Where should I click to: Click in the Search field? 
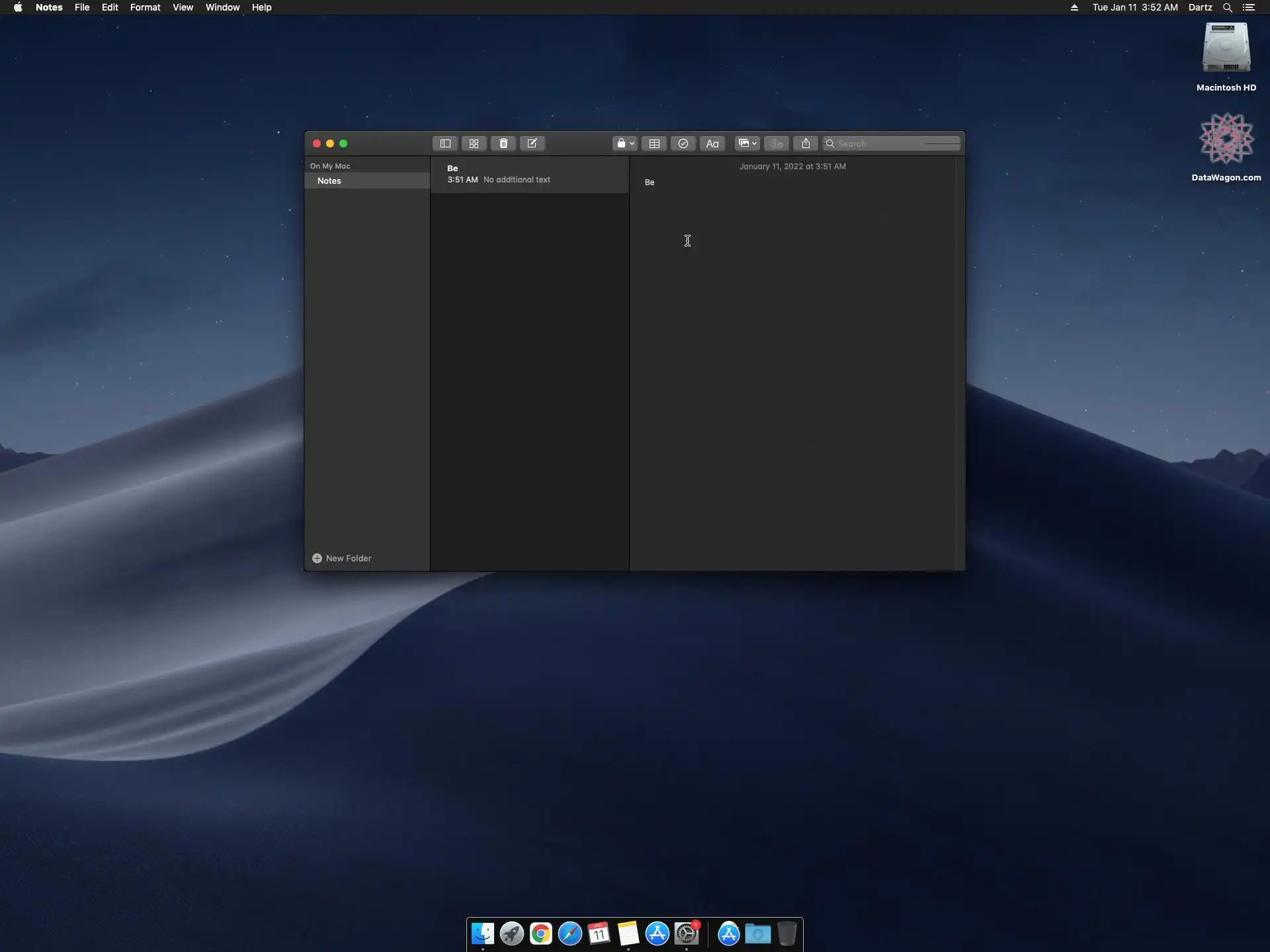(x=893, y=143)
